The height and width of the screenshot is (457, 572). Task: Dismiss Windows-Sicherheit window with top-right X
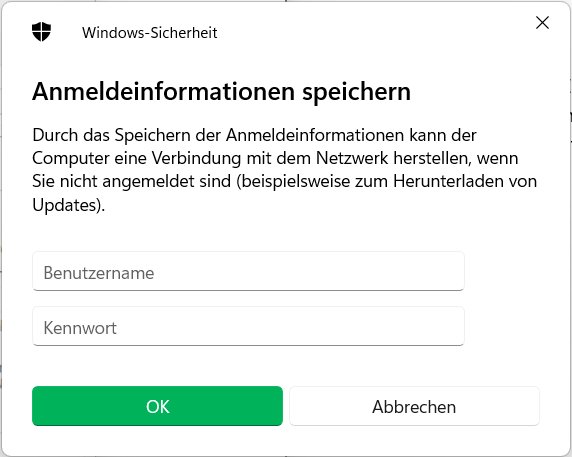(x=542, y=23)
